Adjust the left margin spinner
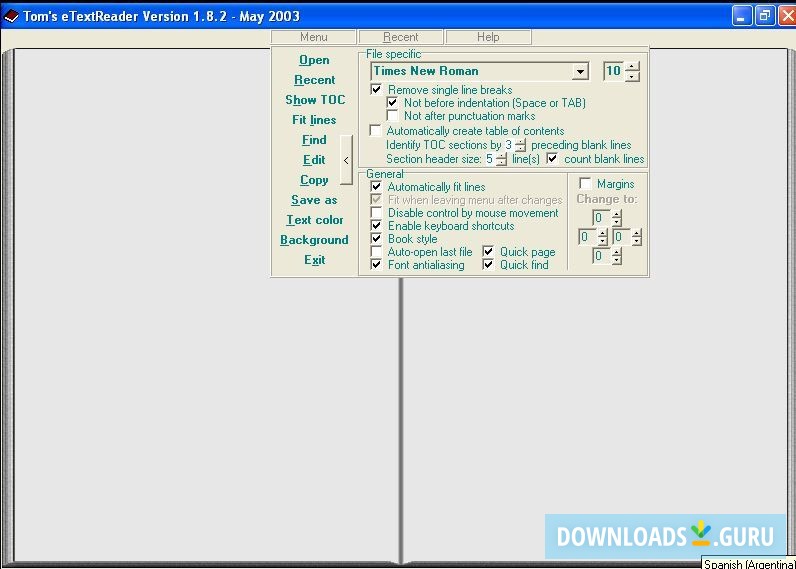 (603, 237)
